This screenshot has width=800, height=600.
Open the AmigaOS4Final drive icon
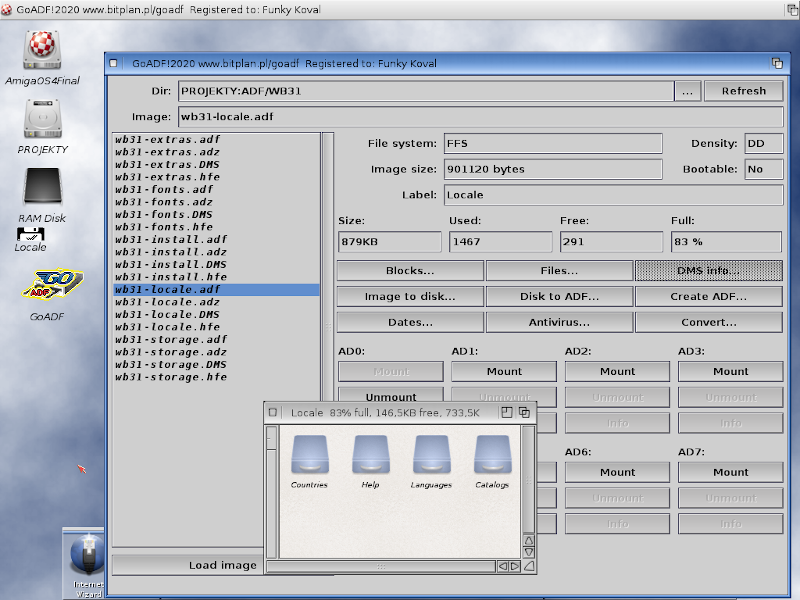click(42, 50)
